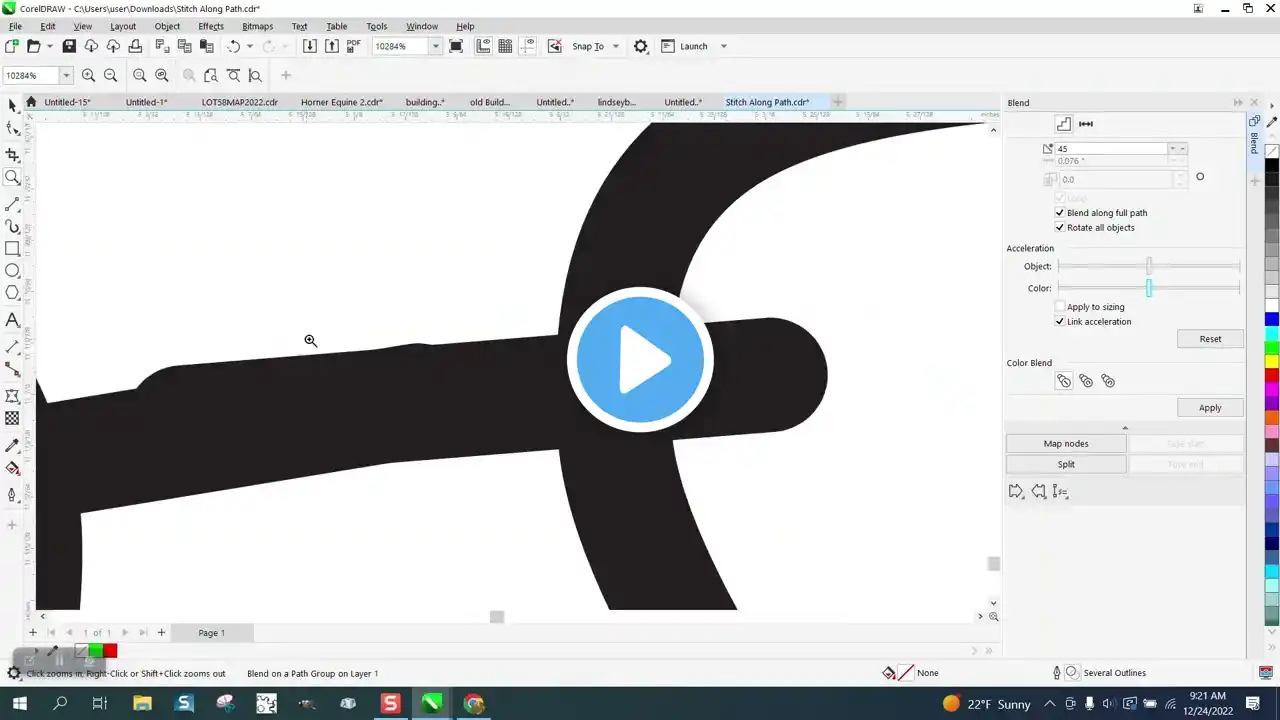Open the zoom levels dropdown in zoom toolbar
Image resolution: width=1280 pixels, height=720 pixels.
[66, 75]
